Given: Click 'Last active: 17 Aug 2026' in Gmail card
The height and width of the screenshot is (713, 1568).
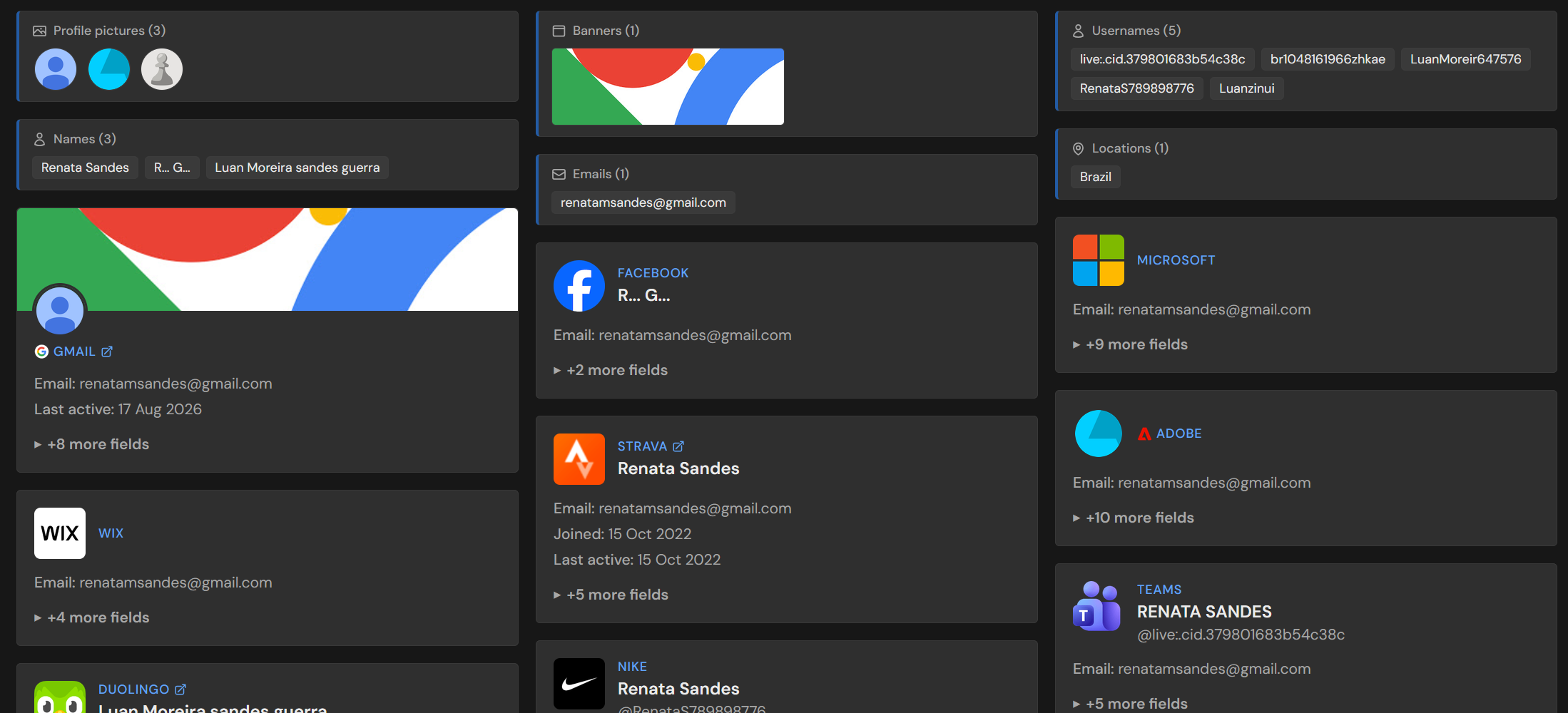Looking at the screenshot, I should tap(118, 409).
